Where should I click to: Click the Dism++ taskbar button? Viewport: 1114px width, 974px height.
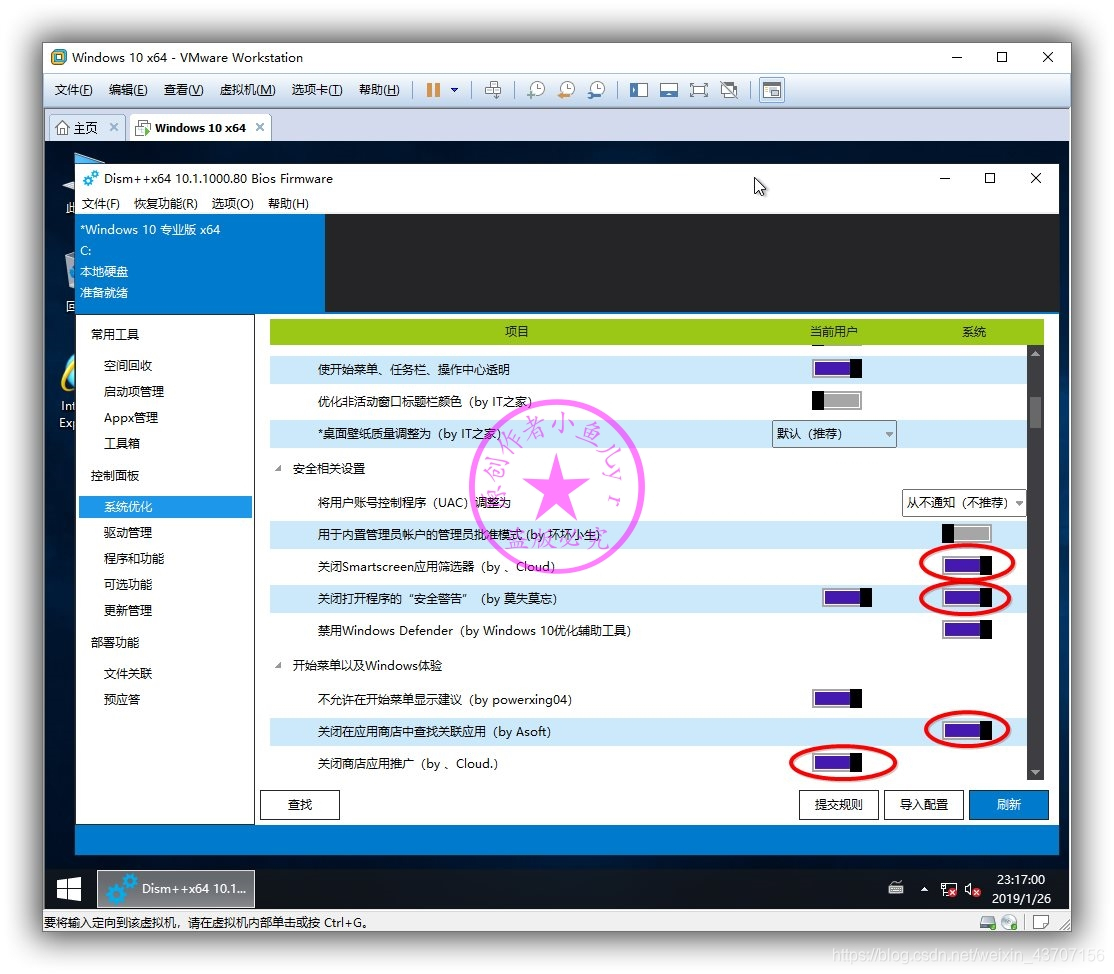coord(175,889)
